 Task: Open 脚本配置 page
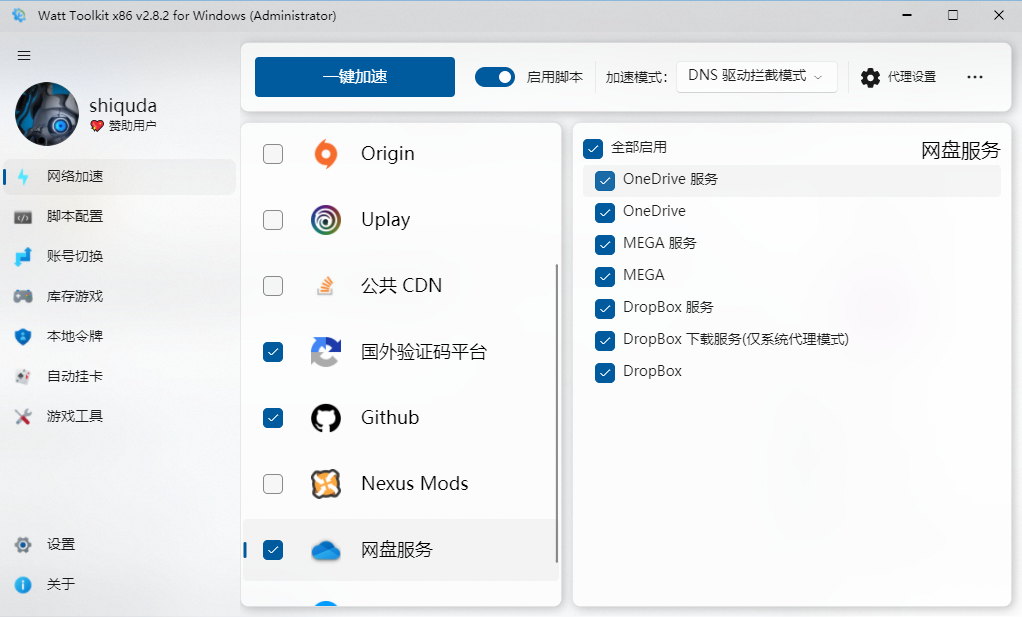(x=75, y=216)
